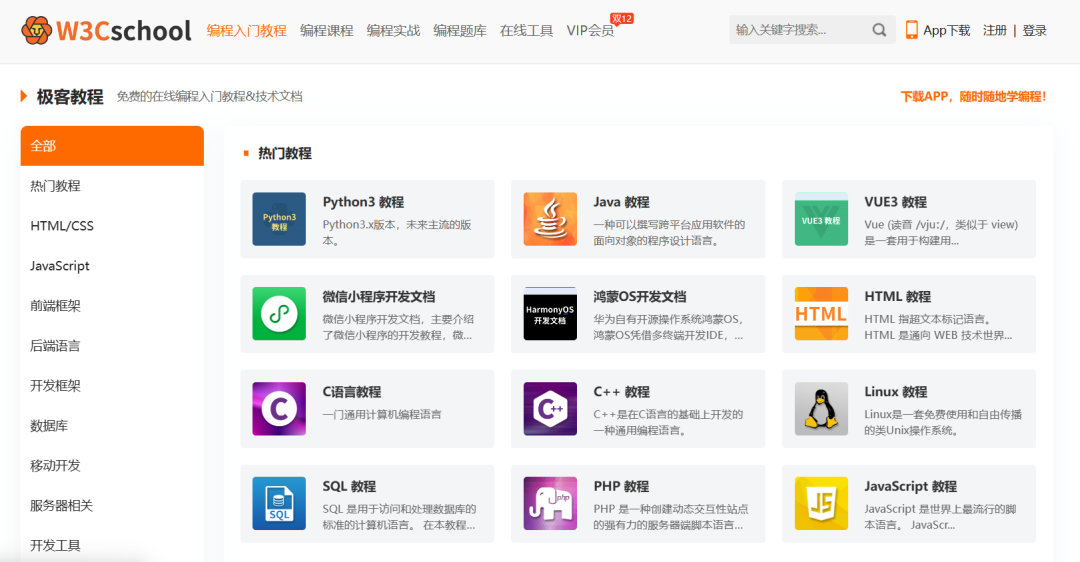This screenshot has height=562, width=1080.
Task: Click the W3Cschool logo
Action: pos(106,30)
